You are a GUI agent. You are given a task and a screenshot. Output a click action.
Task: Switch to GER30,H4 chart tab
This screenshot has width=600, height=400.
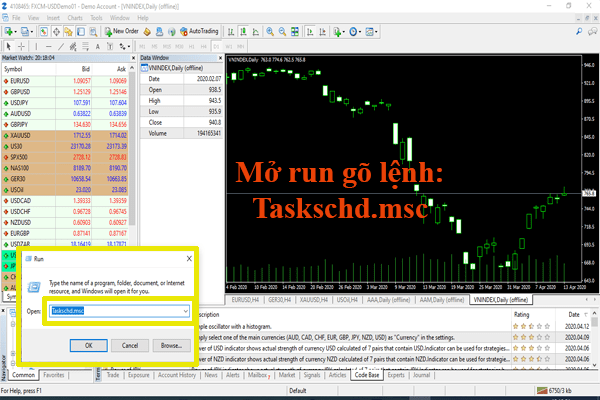pos(279,300)
